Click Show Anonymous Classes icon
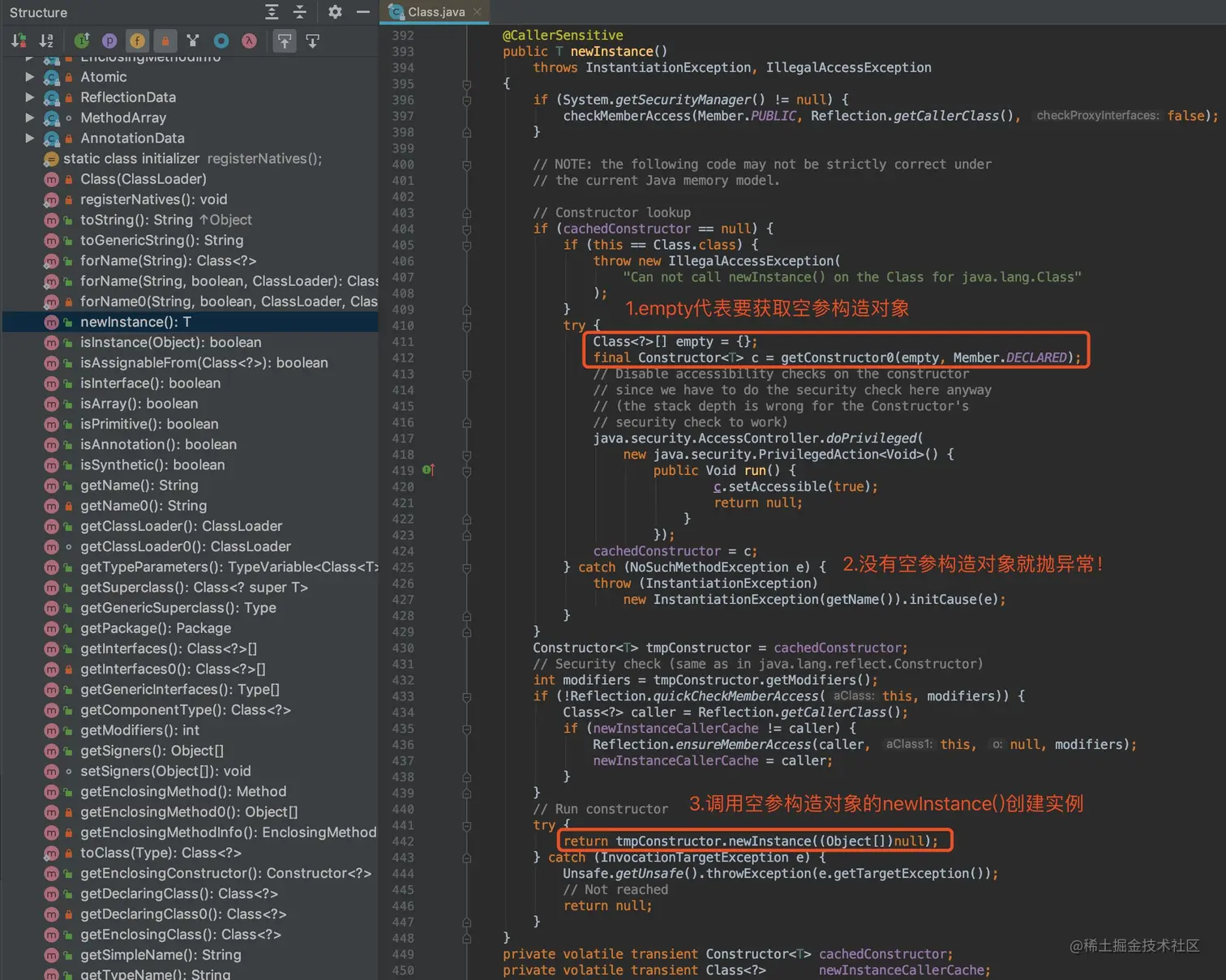 (221, 41)
